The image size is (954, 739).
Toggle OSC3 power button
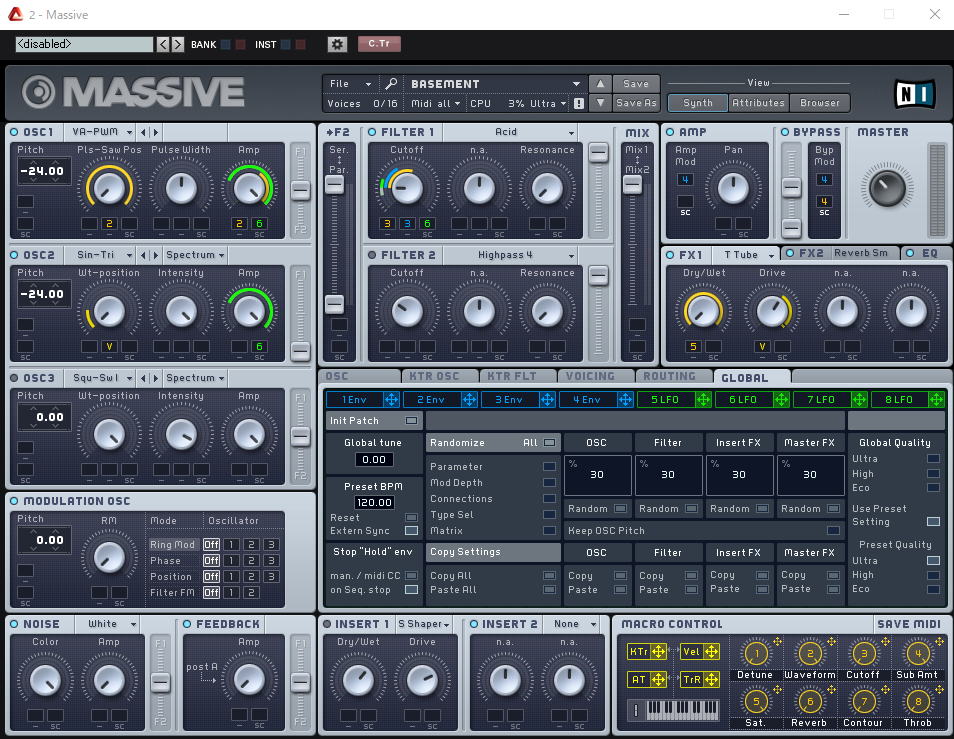[x=15, y=378]
